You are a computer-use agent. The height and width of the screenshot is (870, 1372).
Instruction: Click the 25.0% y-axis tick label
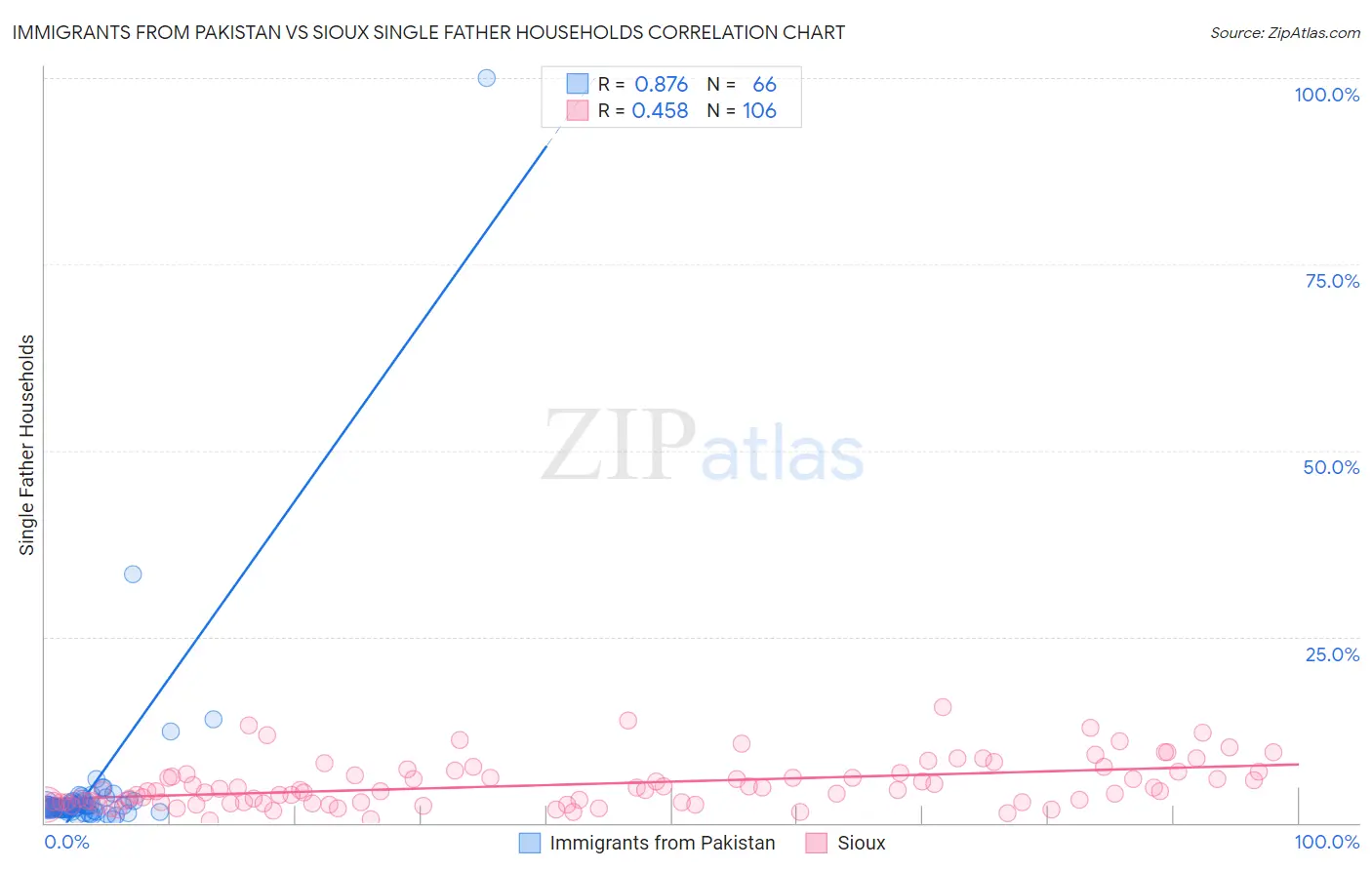tap(1332, 654)
